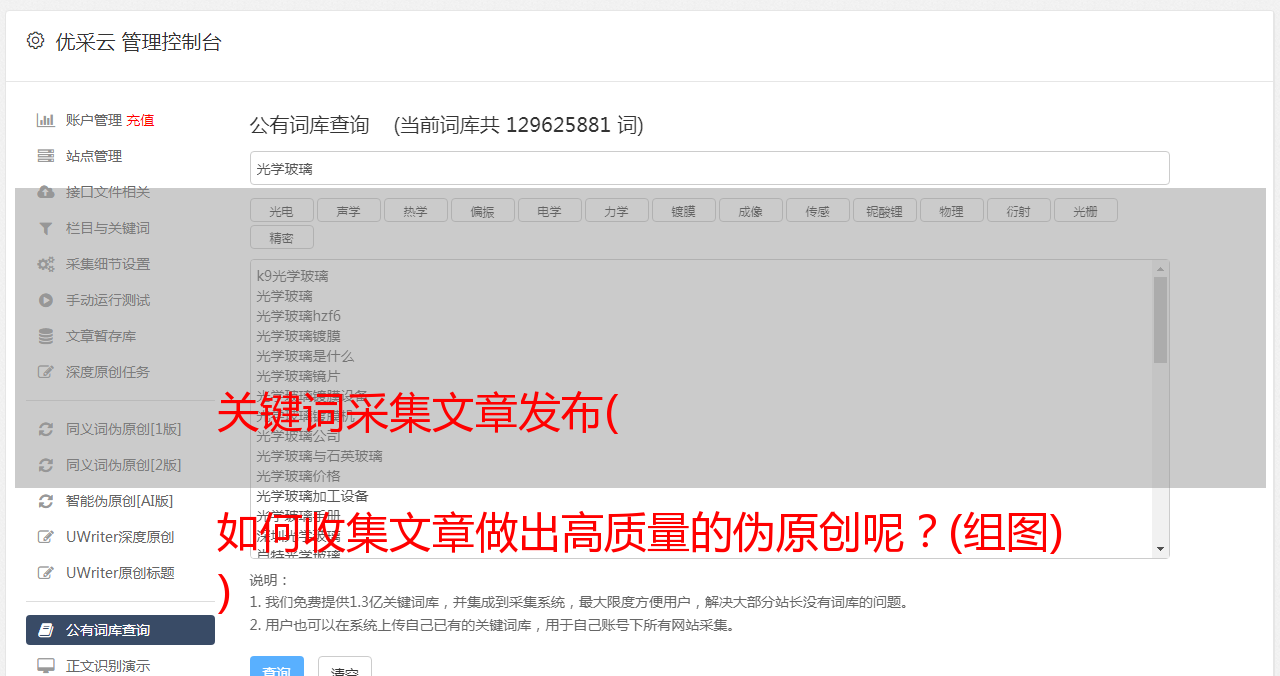The image size is (1280, 676).
Task: Open the 公有词库查询 book icon
Action: 46,630
